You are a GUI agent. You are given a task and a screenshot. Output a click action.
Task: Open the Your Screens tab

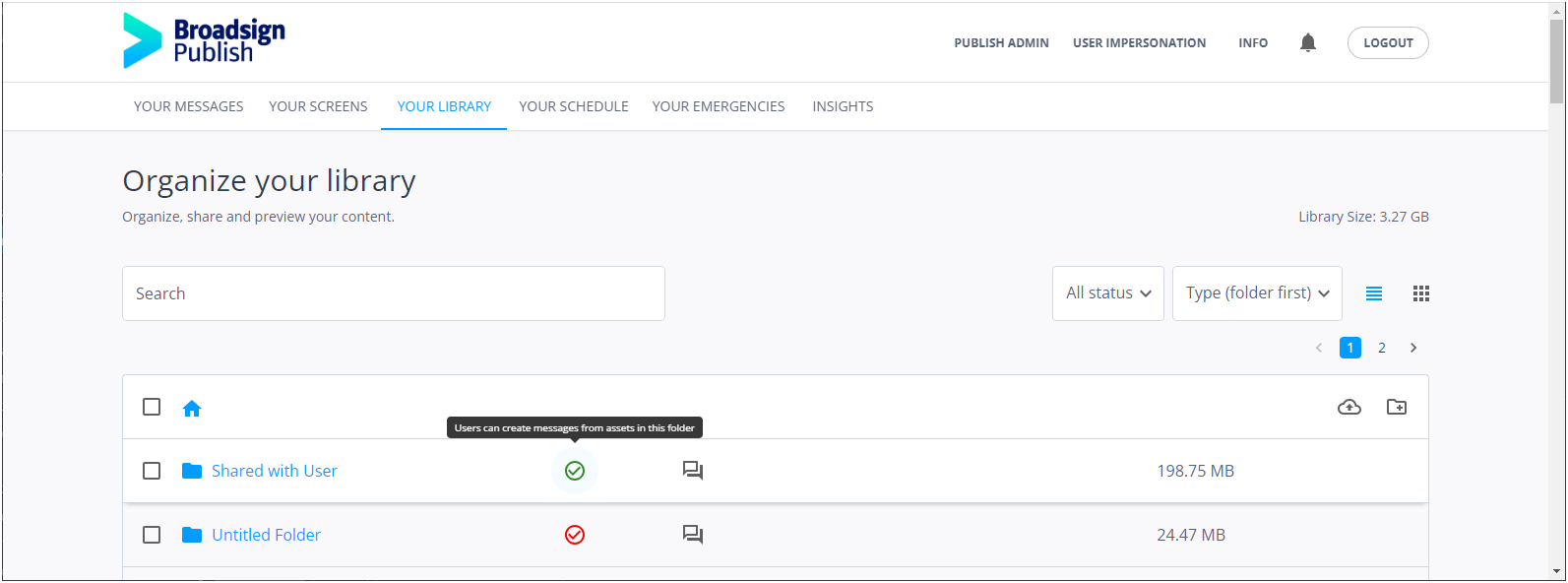318,106
